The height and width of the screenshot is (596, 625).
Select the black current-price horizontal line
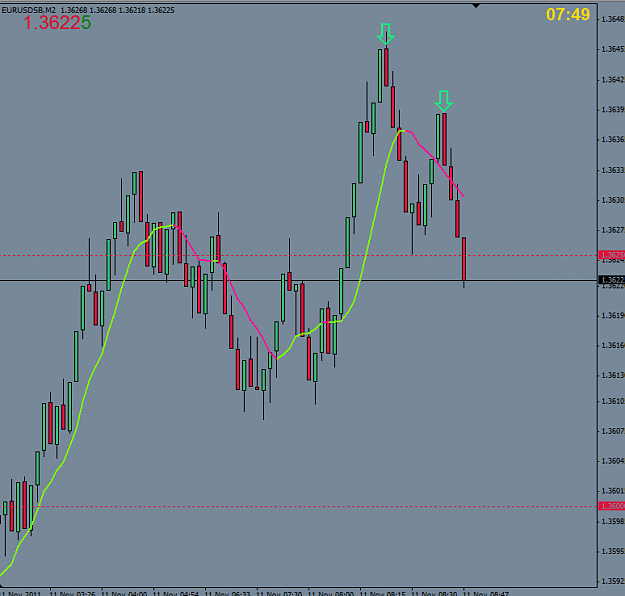click(299, 280)
